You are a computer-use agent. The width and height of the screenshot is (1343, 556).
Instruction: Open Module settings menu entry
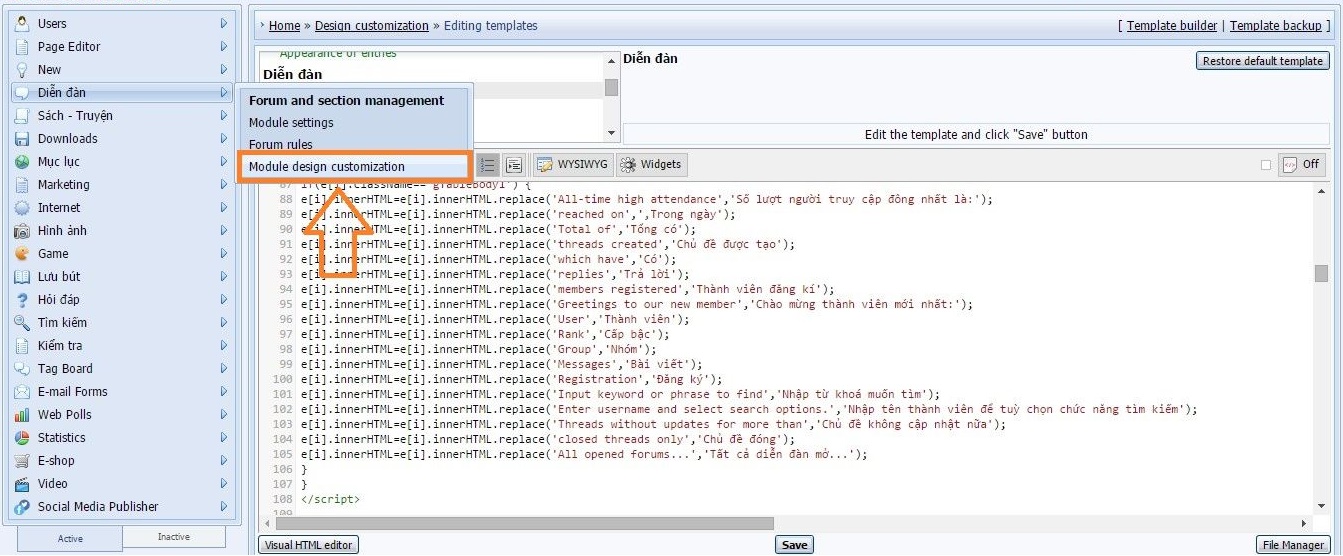291,122
